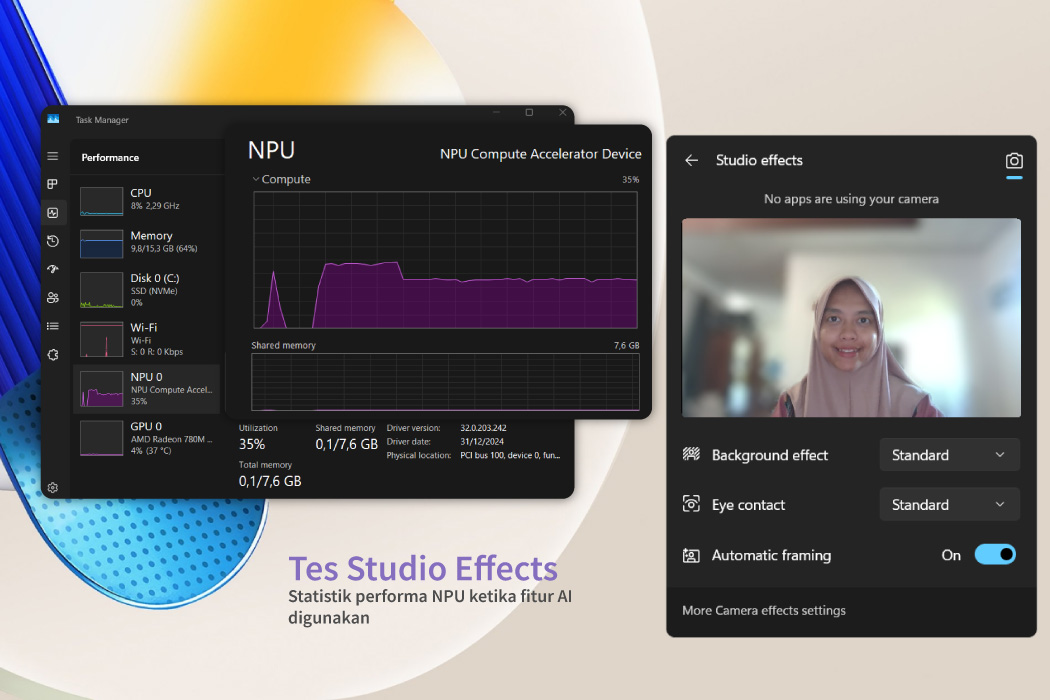This screenshot has height=700, width=1050.
Task: Open the Background effect dropdown
Action: pos(950,455)
